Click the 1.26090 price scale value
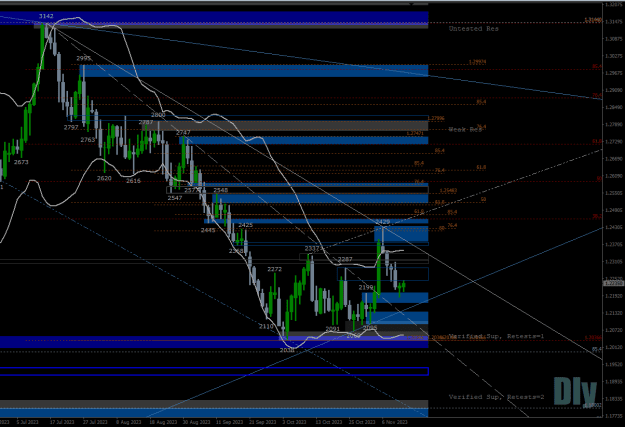625x427 pixels. coord(614,176)
